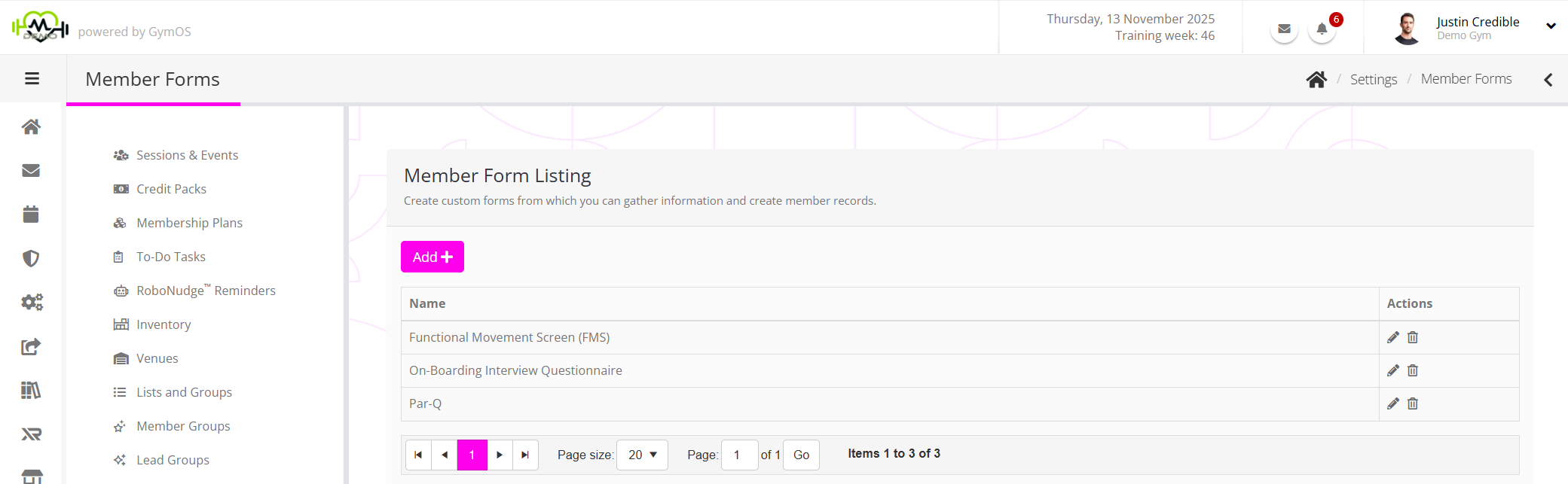Open Membership Plans in settings menu

click(189, 223)
